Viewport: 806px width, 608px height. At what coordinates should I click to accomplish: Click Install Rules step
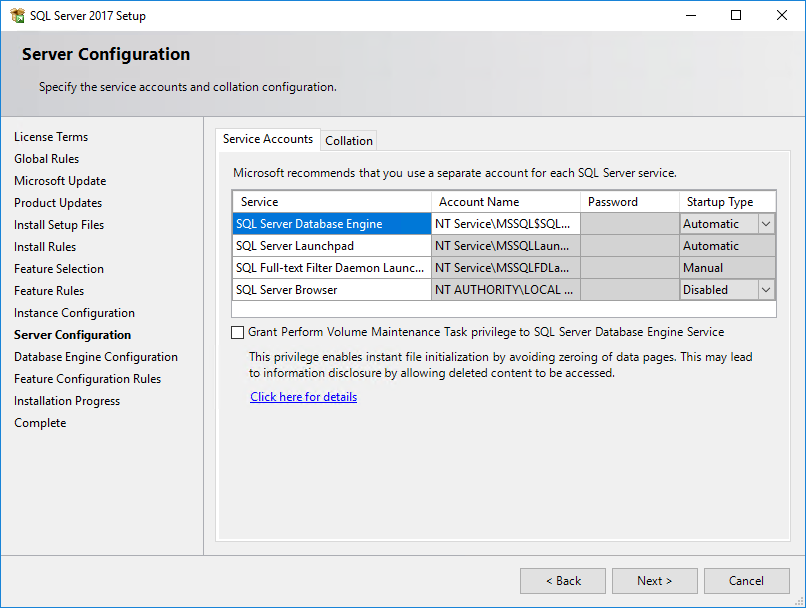[45, 247]
